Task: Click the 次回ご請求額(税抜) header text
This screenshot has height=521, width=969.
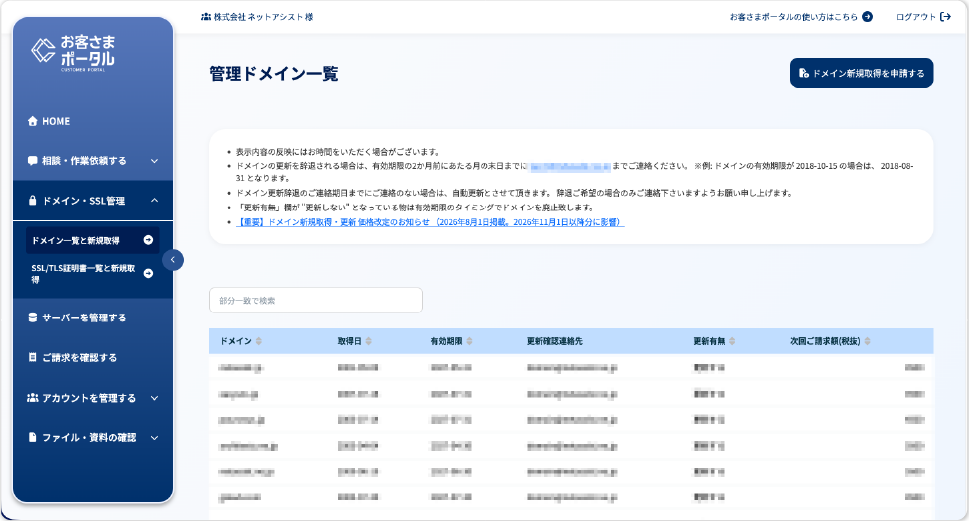Action: 825,341
